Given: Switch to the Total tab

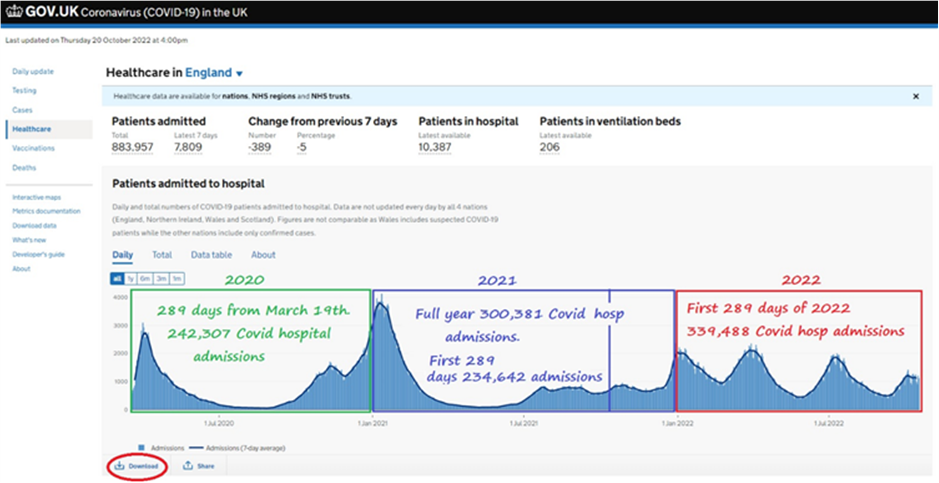Looking at the screenshot, I should click(161, 255).
